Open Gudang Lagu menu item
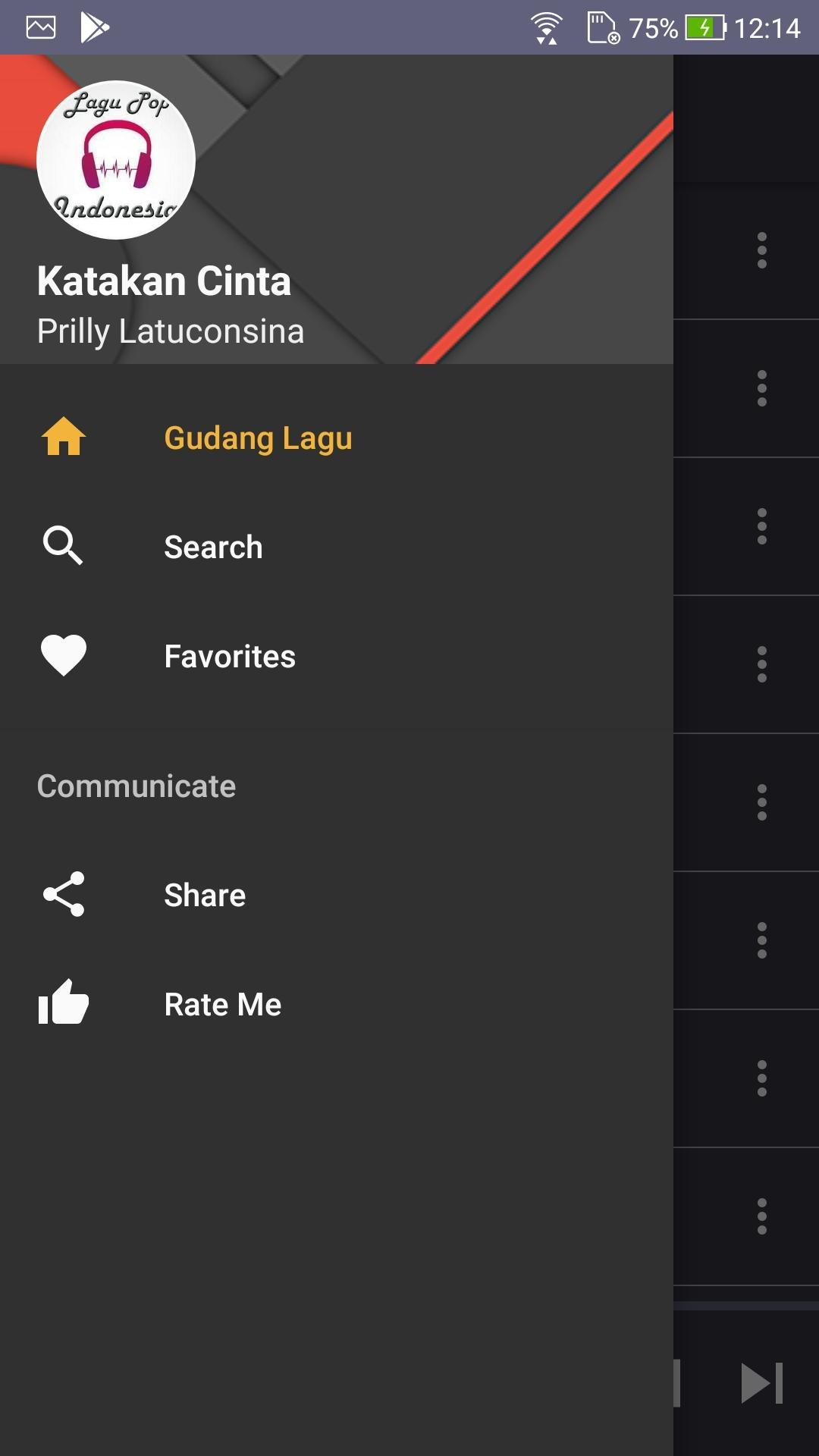This screenshot has width=819, height=1456. point(258,438)
